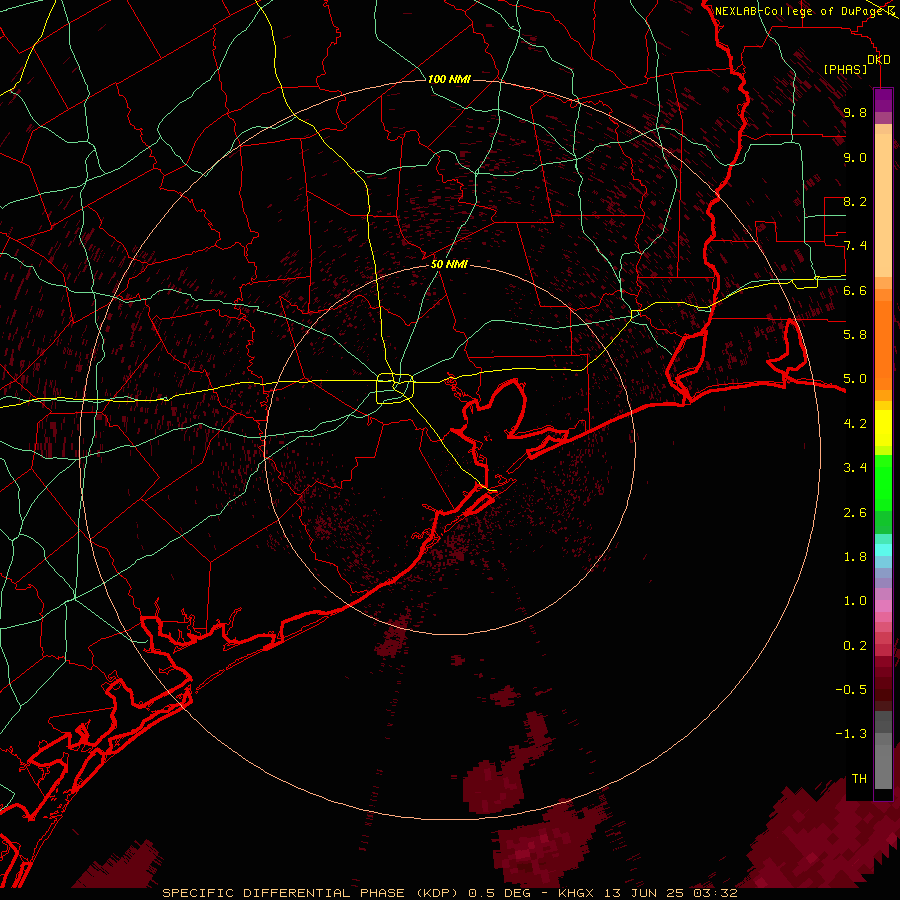Click the 1.8 scale value
The width and height of the screenshot is (900, 900).
point(855,557)
